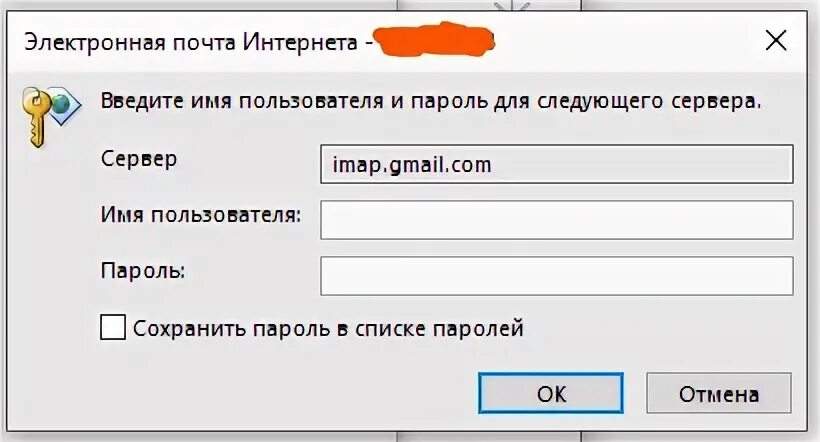Tick the Сохранить пароль checkbox
820x442 pixels.
112,327
